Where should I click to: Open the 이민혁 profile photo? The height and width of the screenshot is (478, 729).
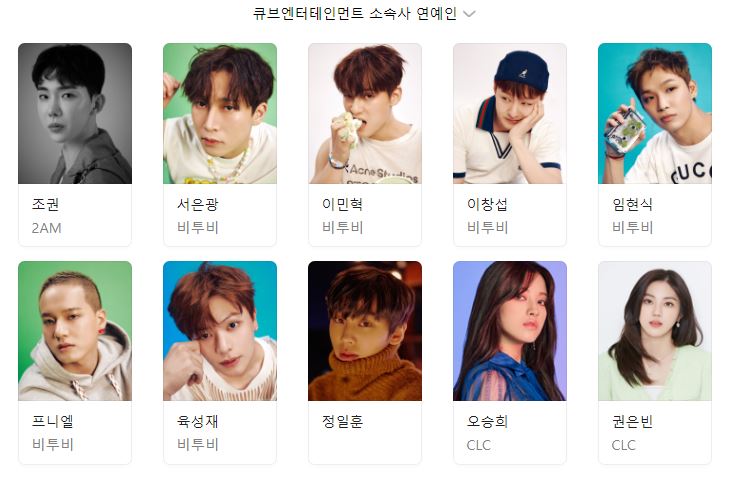365,113
